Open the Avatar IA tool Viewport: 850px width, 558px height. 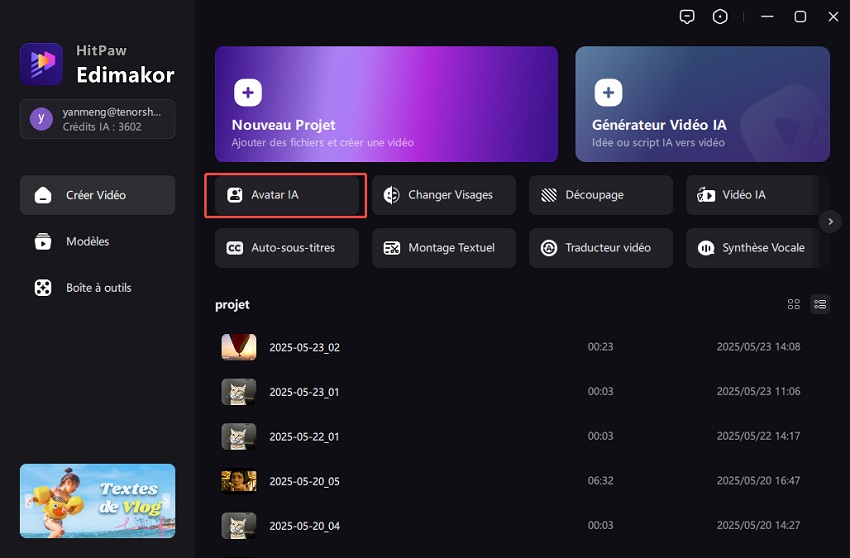[x=287, y=195]
